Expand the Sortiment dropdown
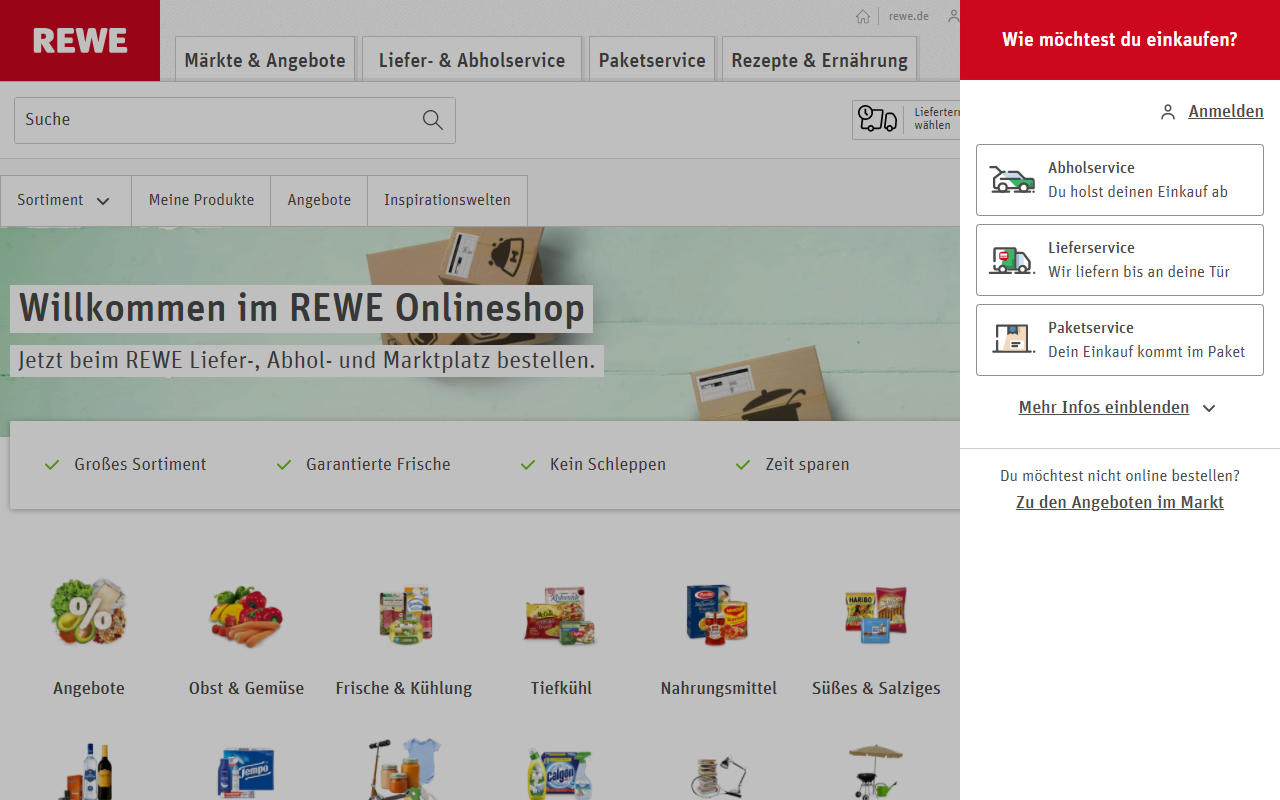The image size is (1280, 800). click(x=66, y=200)
